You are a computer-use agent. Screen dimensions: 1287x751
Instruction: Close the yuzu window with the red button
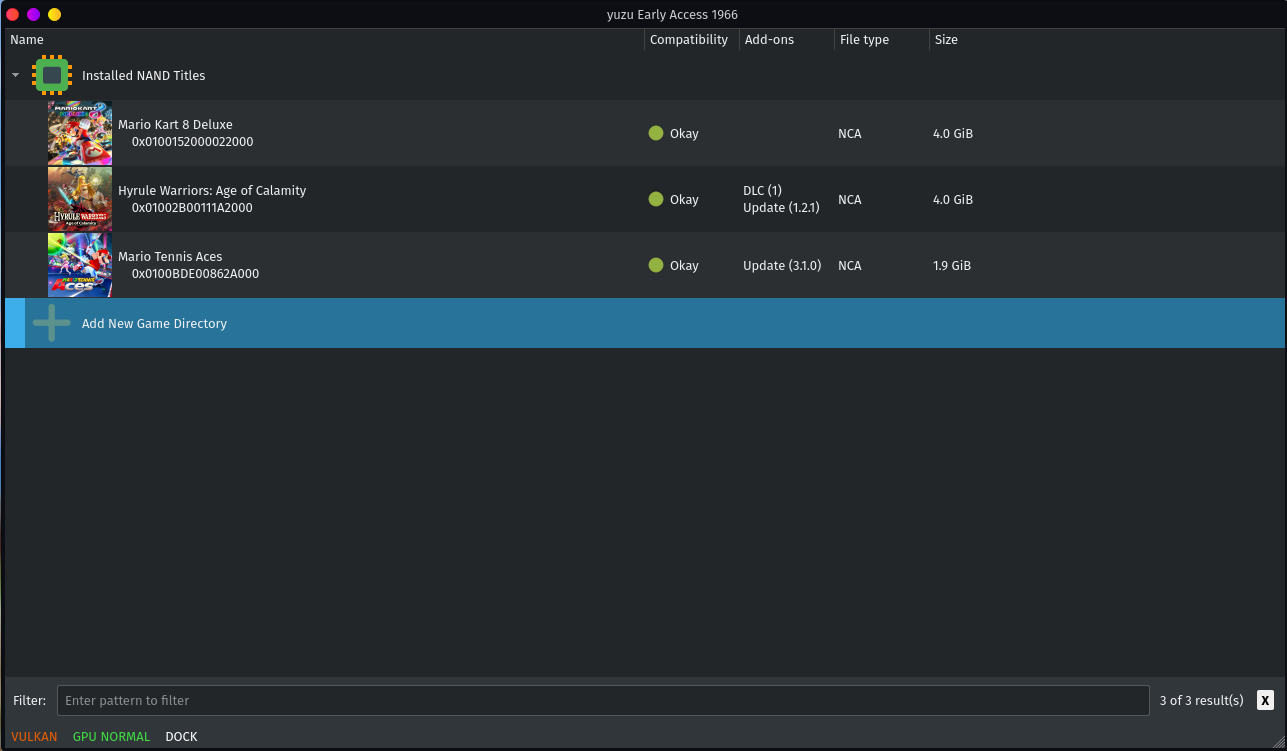[x=13, y=14]
